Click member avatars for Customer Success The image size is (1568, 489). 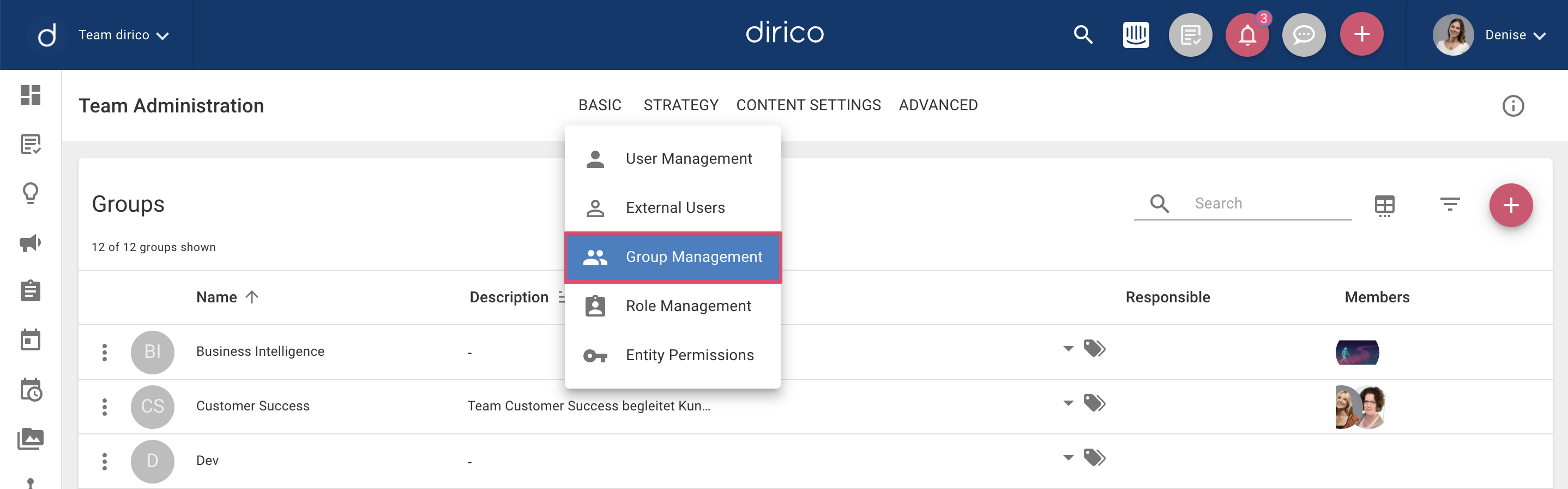[1360, 407]
